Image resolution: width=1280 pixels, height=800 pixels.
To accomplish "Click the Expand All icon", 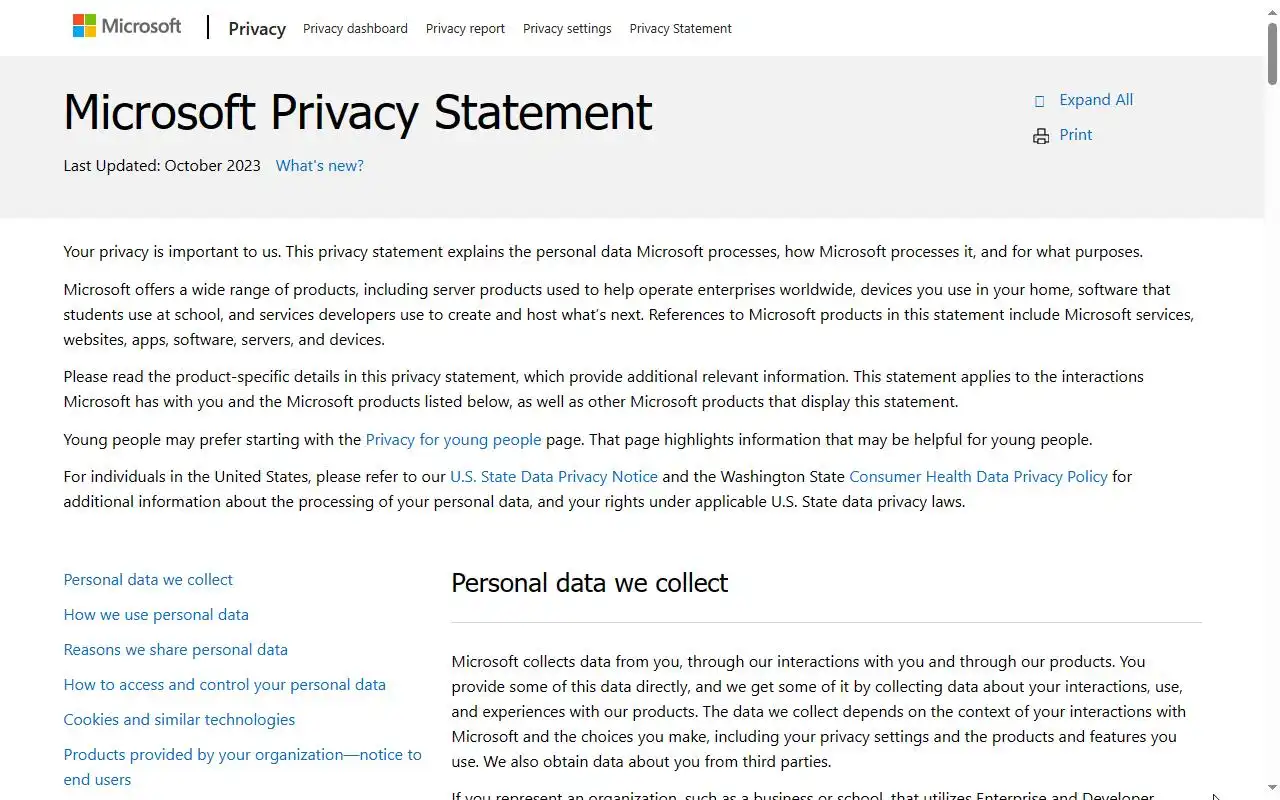I will tap(1040, 101).
